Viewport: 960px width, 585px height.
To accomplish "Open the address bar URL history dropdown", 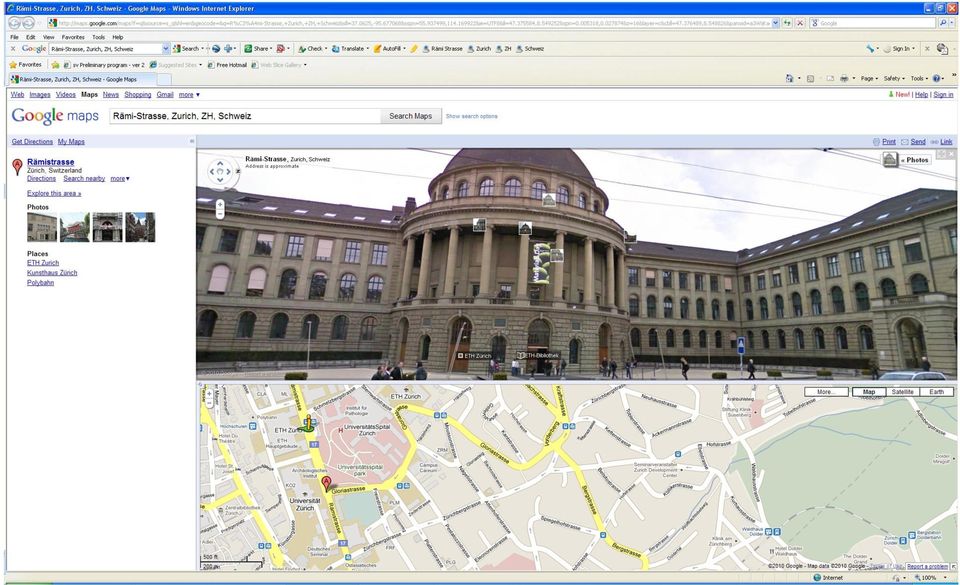I will coord(776,23).
